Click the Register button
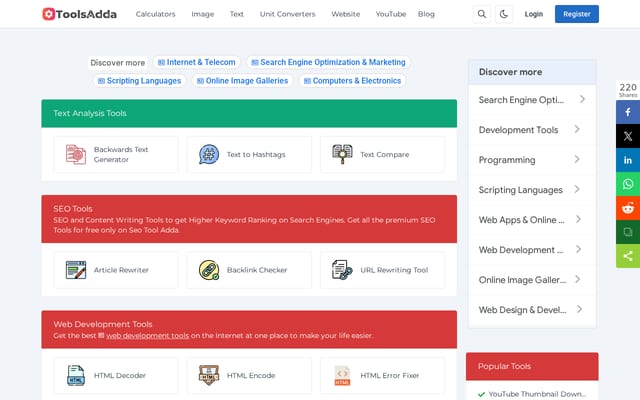Image resolution: width=640 pixels, height=400 pixels. pos(577,14)
